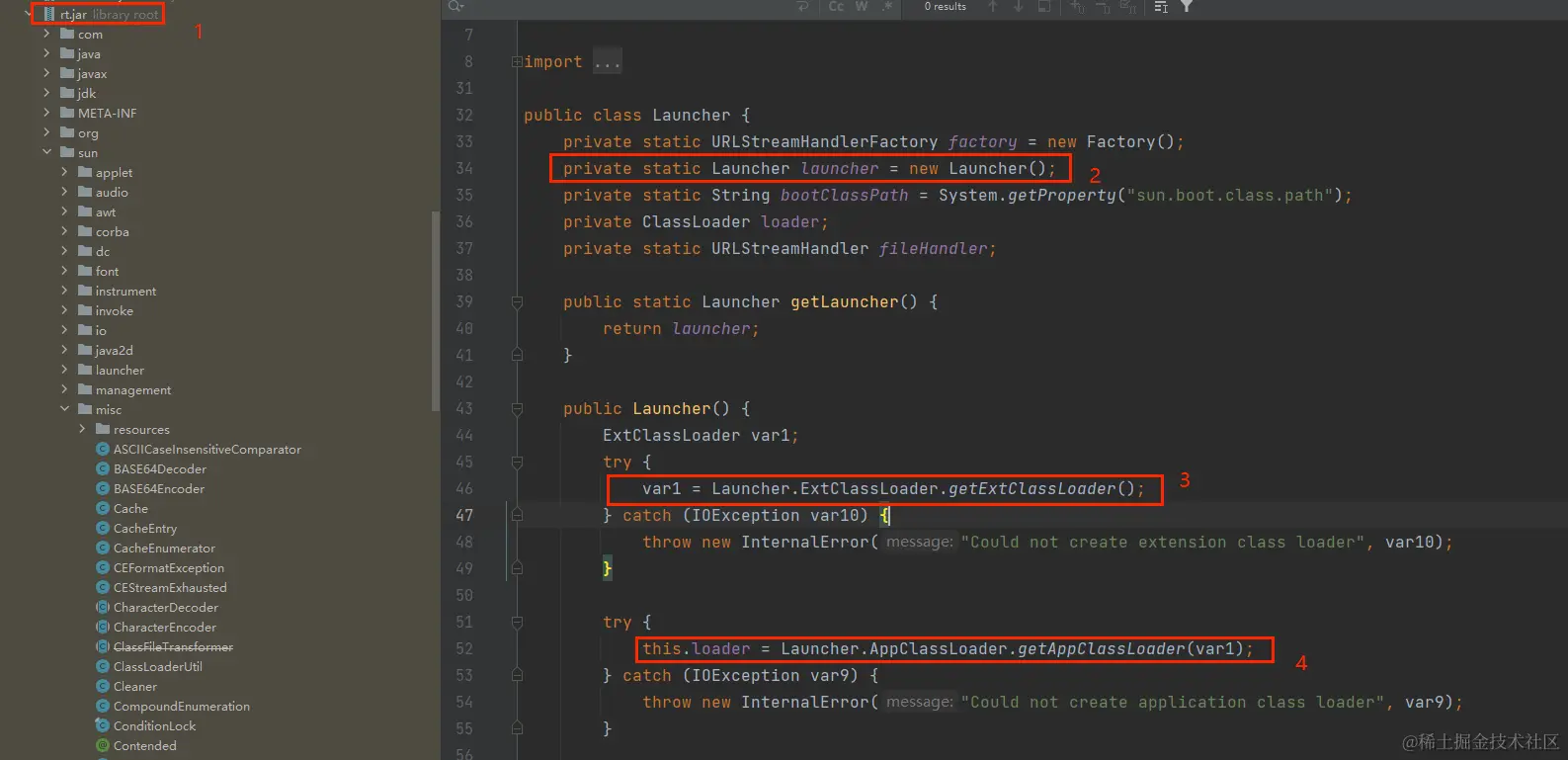Open the BASE64Encoder class

pyautogui.click(x=159, y=489)
